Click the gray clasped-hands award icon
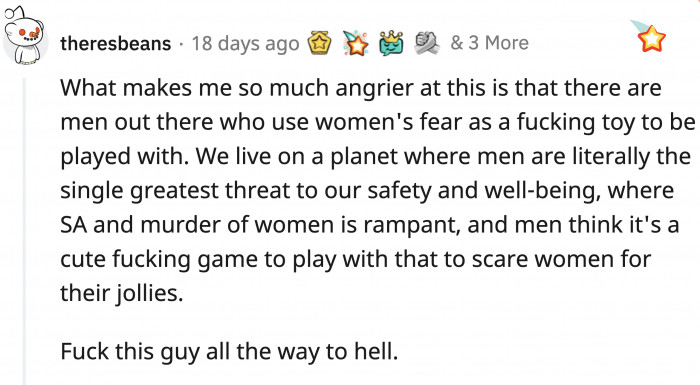This screenshot has width=700, height=385. [427, 43]
